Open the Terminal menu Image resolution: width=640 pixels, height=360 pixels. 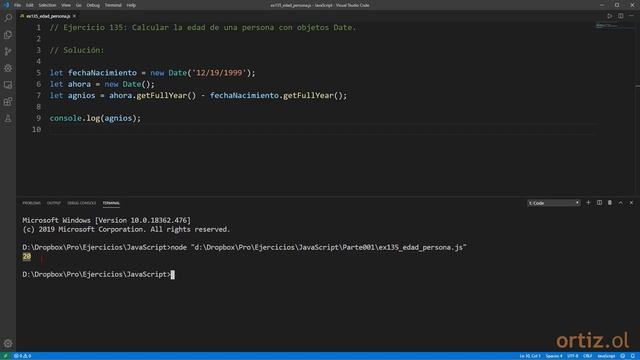click(x=113, y=5)
